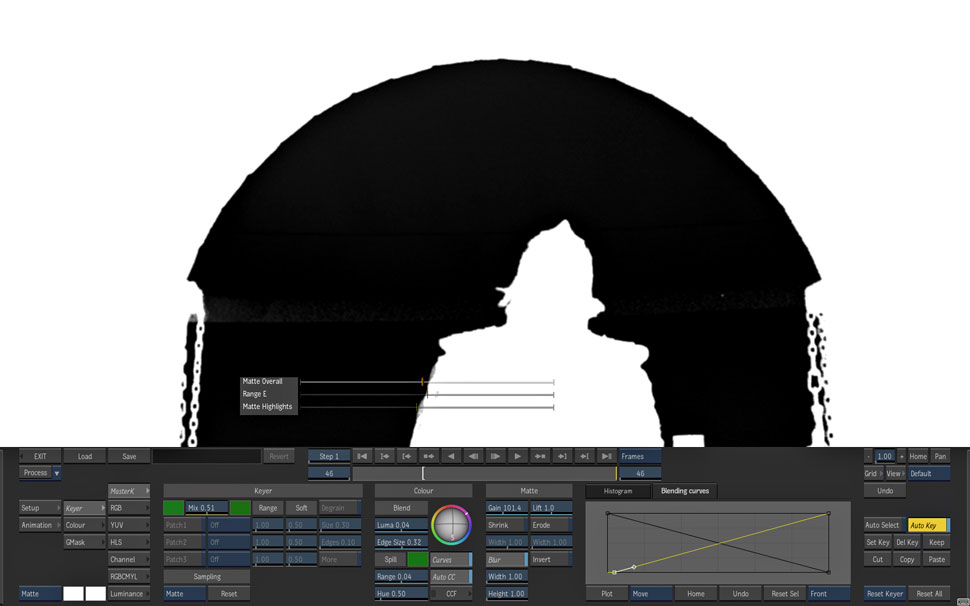This screenshot has height=606, width=970.
Task: Click the Gain 101.4 numeric field
Action: [x=506, y=508]
